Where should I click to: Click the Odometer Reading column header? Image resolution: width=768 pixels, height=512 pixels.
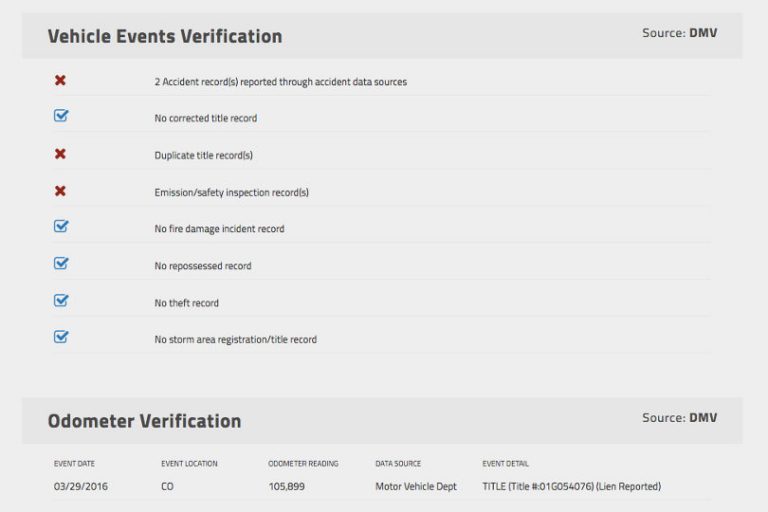point(303,464)
